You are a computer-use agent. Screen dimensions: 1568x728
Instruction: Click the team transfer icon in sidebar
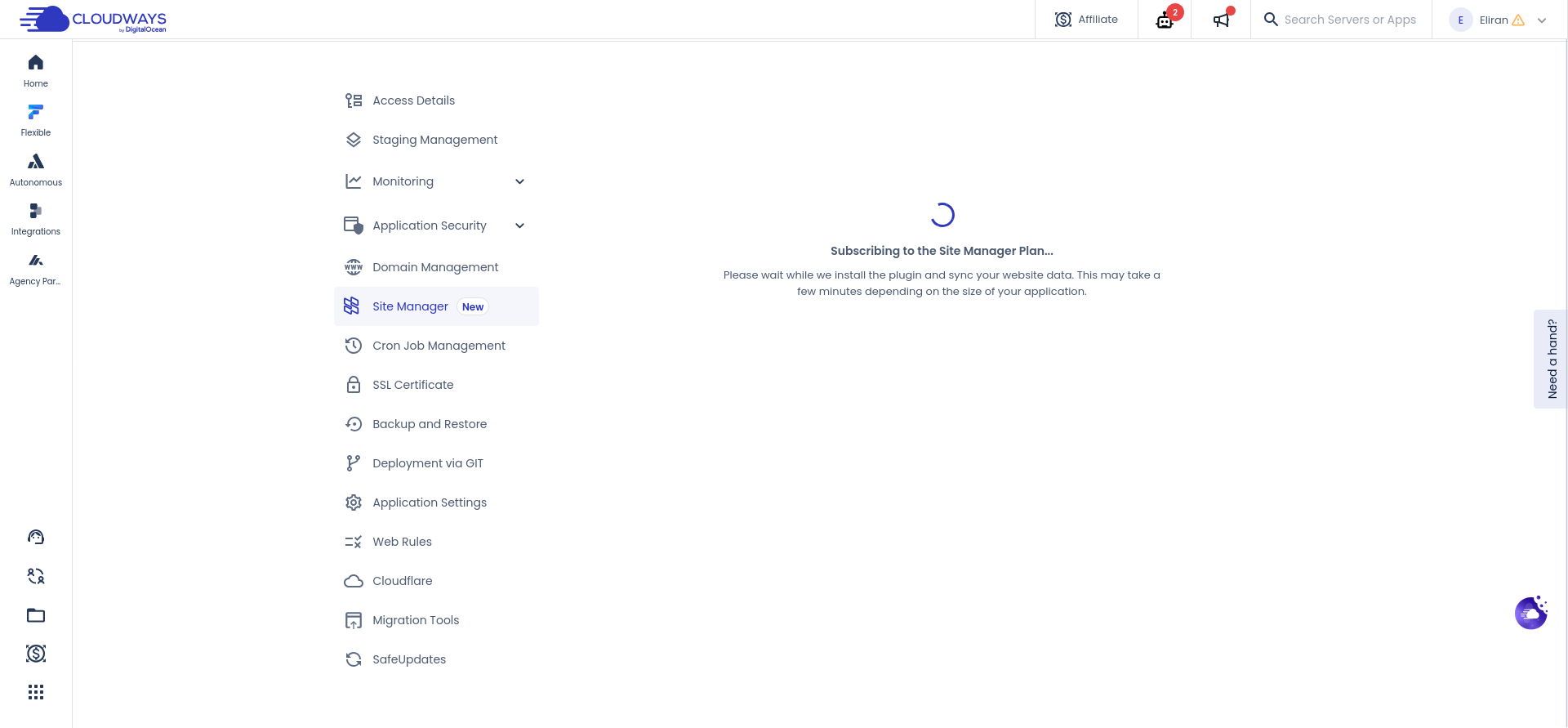(x=36, y=576)
